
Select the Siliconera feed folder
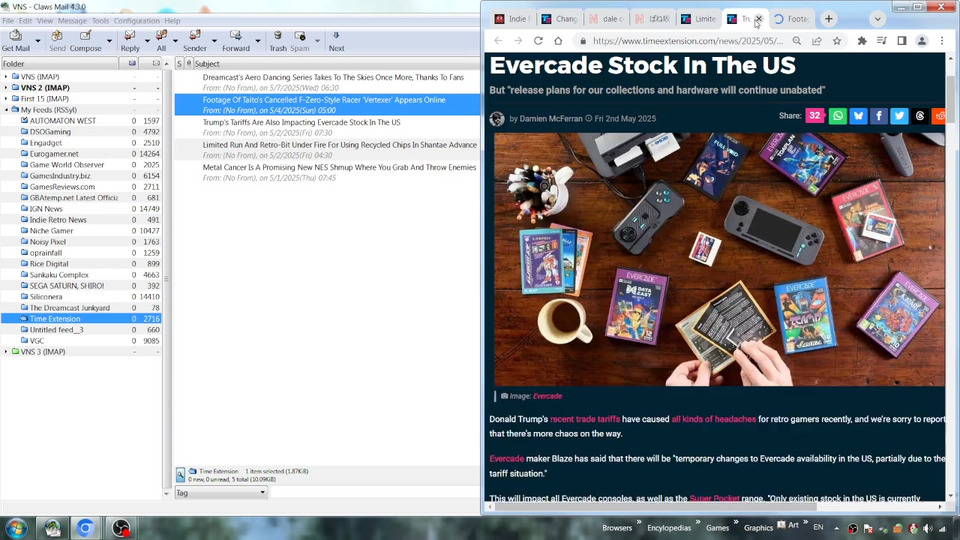click(x=46, y=297)
